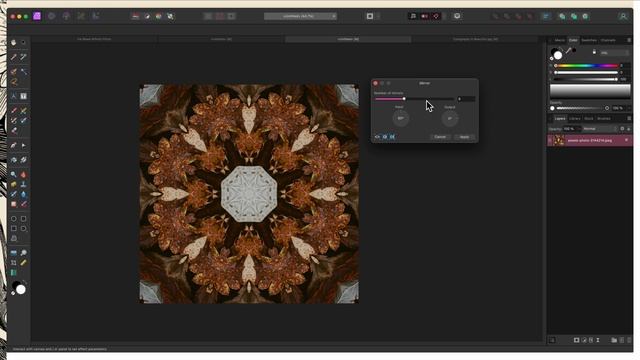Switch to the rightmost open document tab
This screenshot has height=360, width=640.
tap(475, 39)
